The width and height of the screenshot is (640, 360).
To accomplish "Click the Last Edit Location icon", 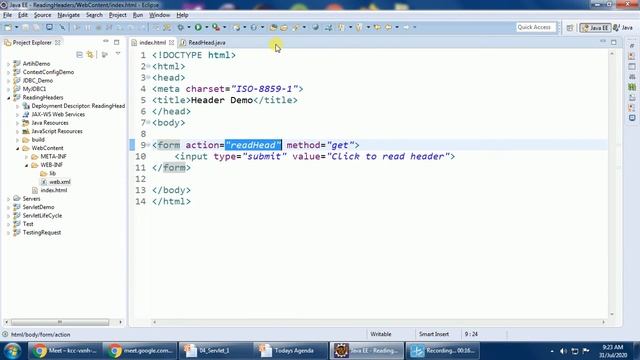I will [x=377, y=27].
